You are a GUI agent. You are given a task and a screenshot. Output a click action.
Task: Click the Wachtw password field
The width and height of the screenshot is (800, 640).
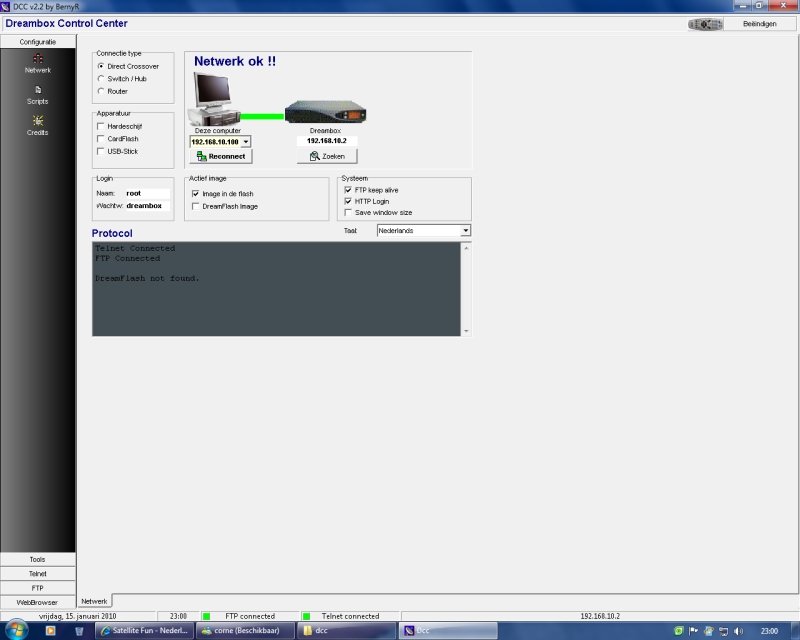point(147,206)
